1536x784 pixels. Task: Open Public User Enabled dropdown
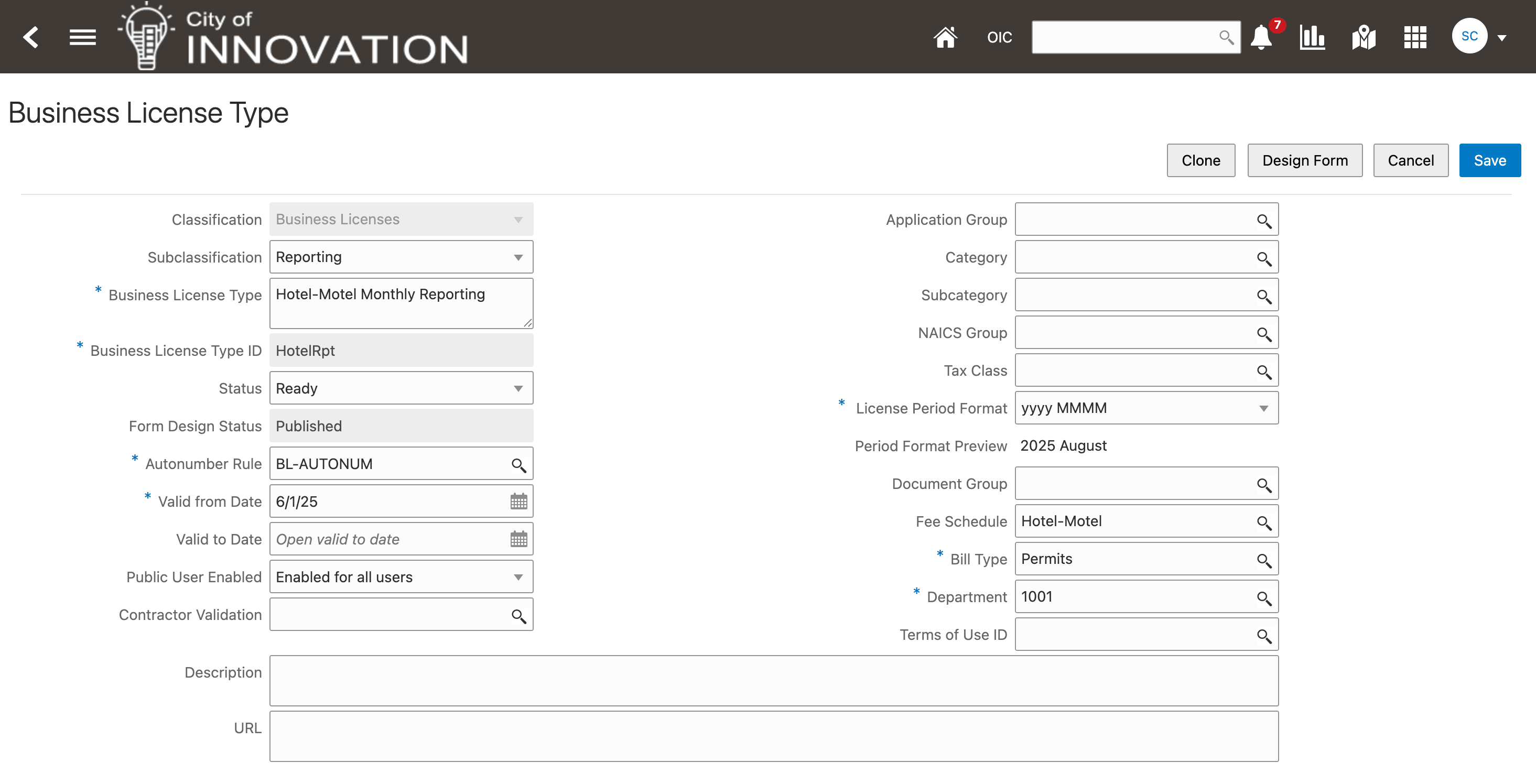[x=518, y=577]
